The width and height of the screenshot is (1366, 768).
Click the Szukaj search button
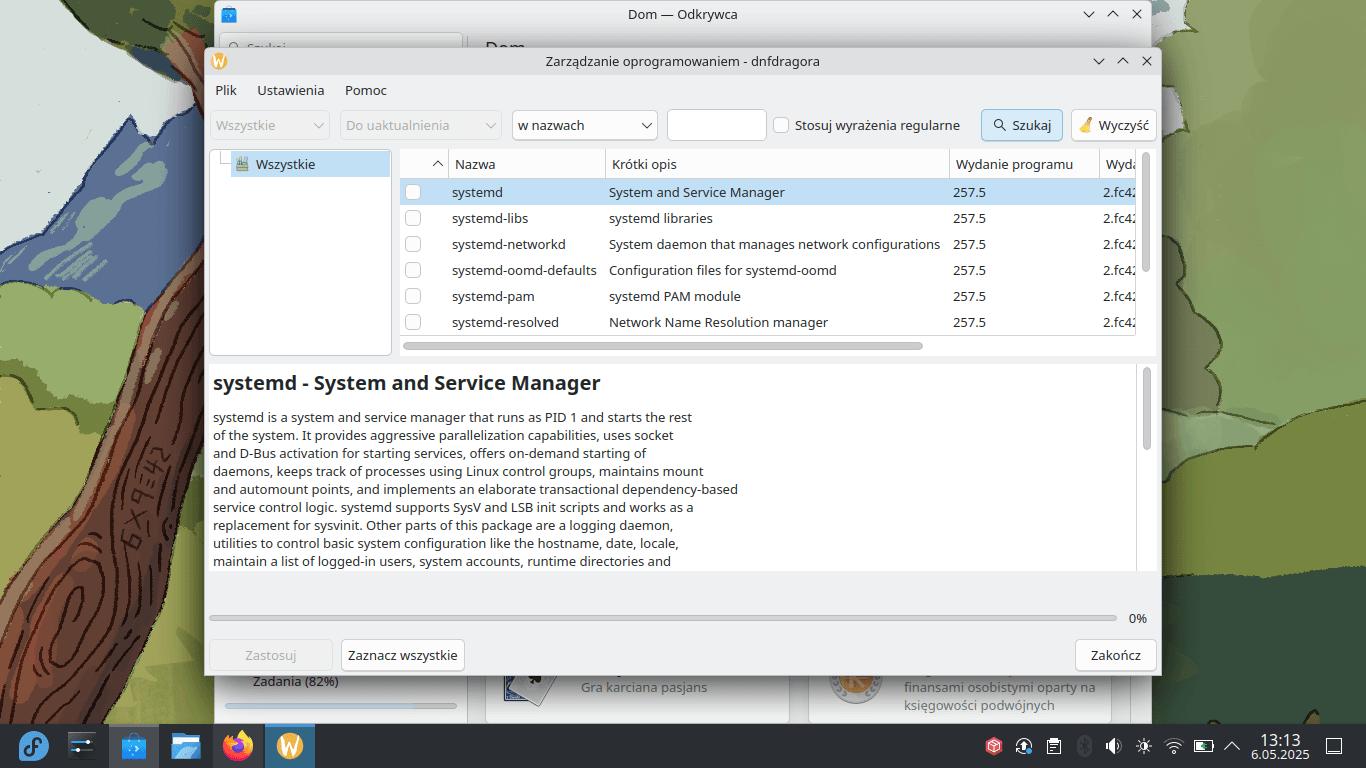click(x=1021, y=125)
